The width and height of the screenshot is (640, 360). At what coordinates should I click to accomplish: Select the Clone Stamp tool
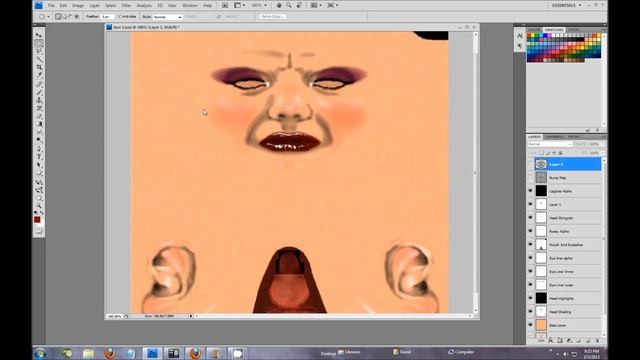point(39,100)
